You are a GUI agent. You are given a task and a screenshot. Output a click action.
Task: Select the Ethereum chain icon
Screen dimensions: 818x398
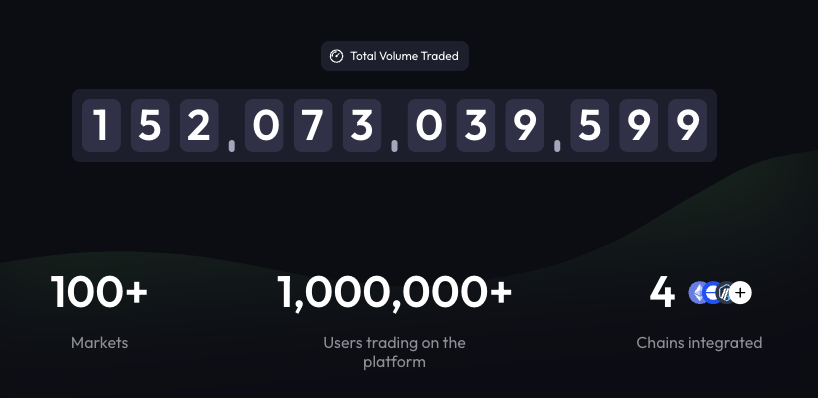[697, 293]
